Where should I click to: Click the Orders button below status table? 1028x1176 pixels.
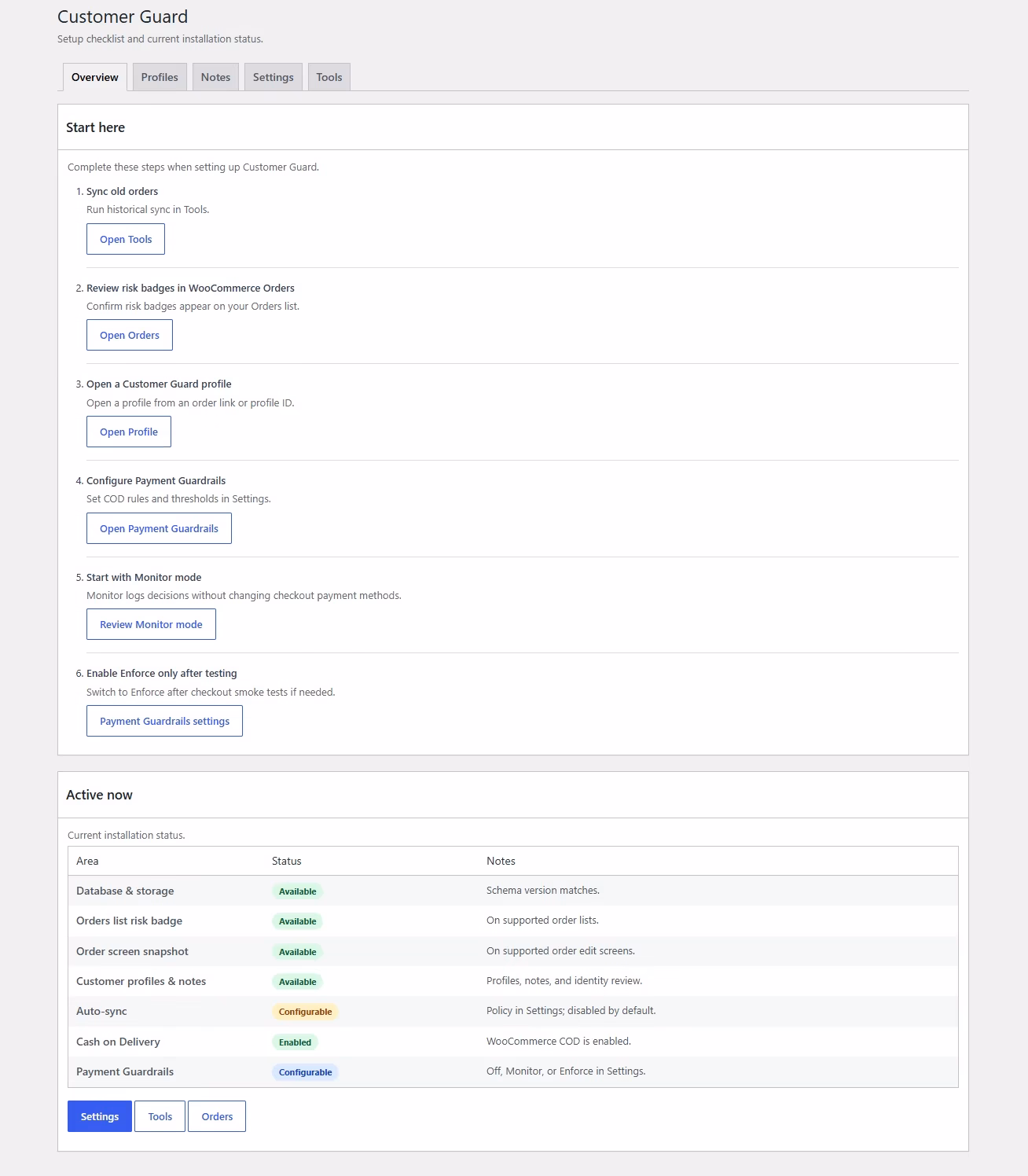(x=217, y=1116)
